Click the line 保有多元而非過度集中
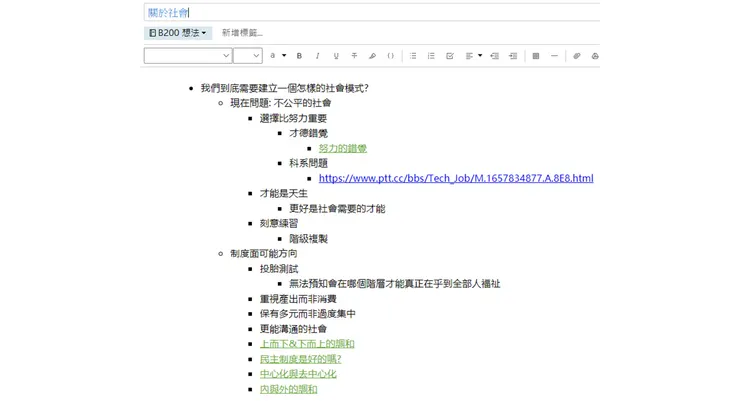The height and width of the screenshot is (401, 740). [x=308, y=314]
